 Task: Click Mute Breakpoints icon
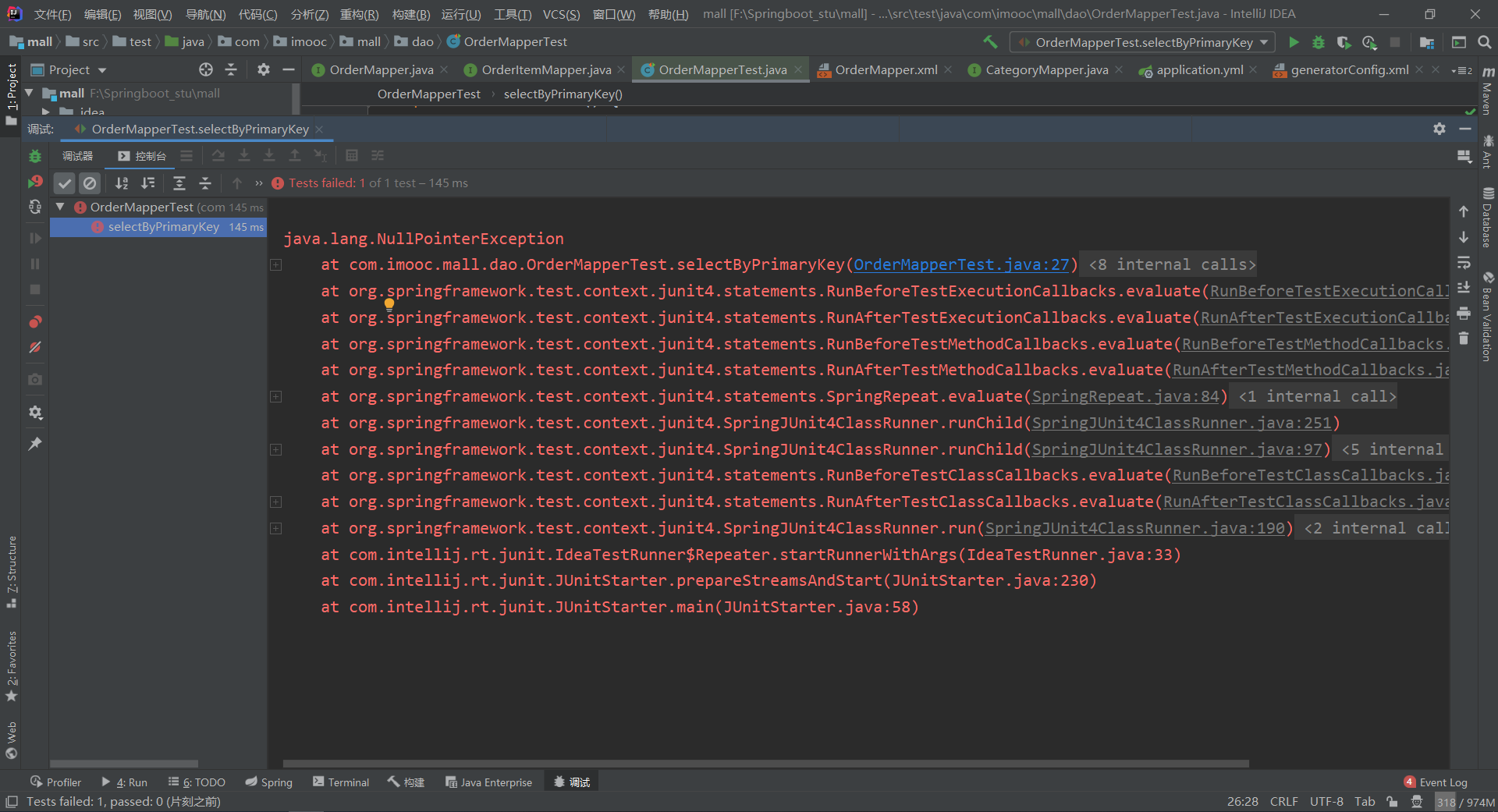(x=35, y=347)
